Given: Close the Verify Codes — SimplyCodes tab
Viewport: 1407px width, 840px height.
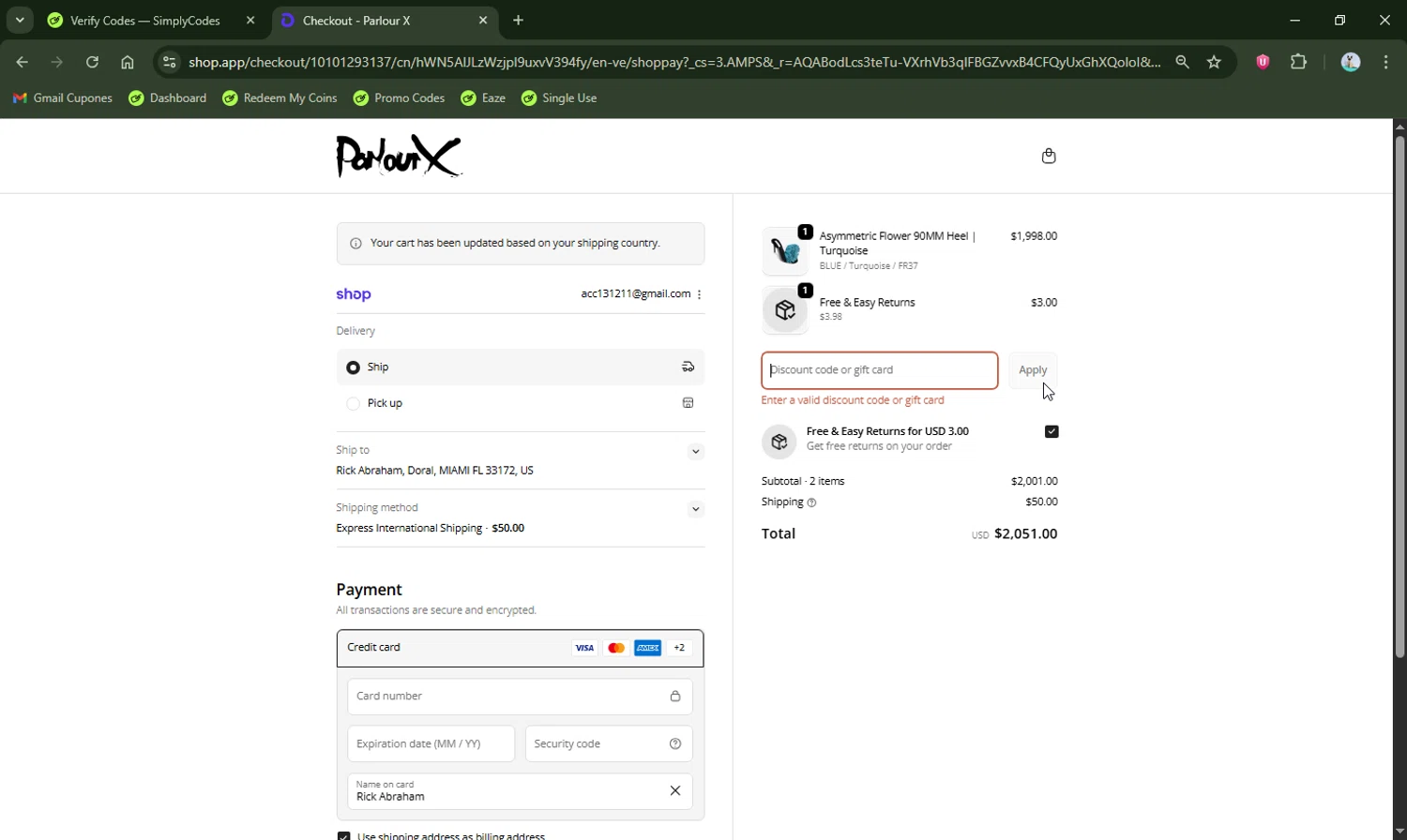Looking at the screenshot, I should (x=250, y=20).
